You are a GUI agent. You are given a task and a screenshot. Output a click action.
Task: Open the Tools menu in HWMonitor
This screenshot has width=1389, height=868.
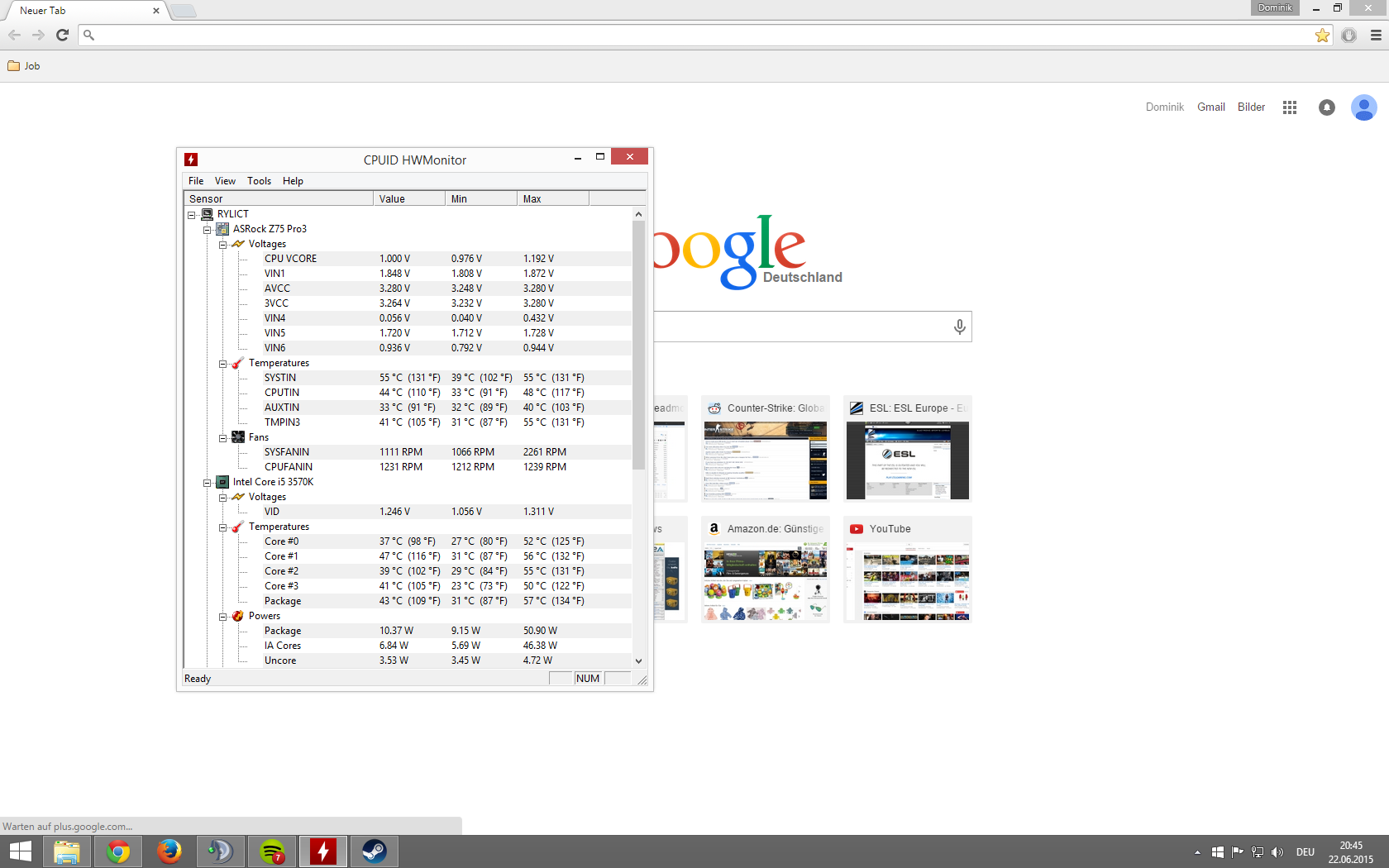pyautogui.click(x=259, y=181)
